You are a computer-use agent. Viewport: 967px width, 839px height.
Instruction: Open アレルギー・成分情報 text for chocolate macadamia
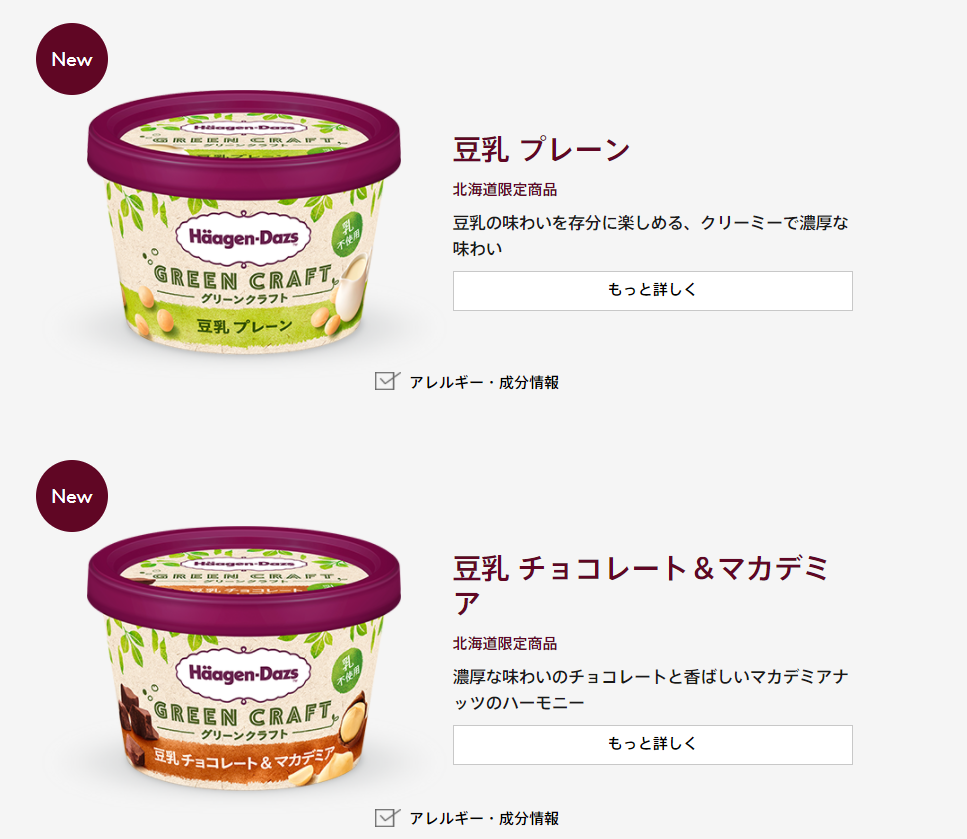tap(484, 819)
